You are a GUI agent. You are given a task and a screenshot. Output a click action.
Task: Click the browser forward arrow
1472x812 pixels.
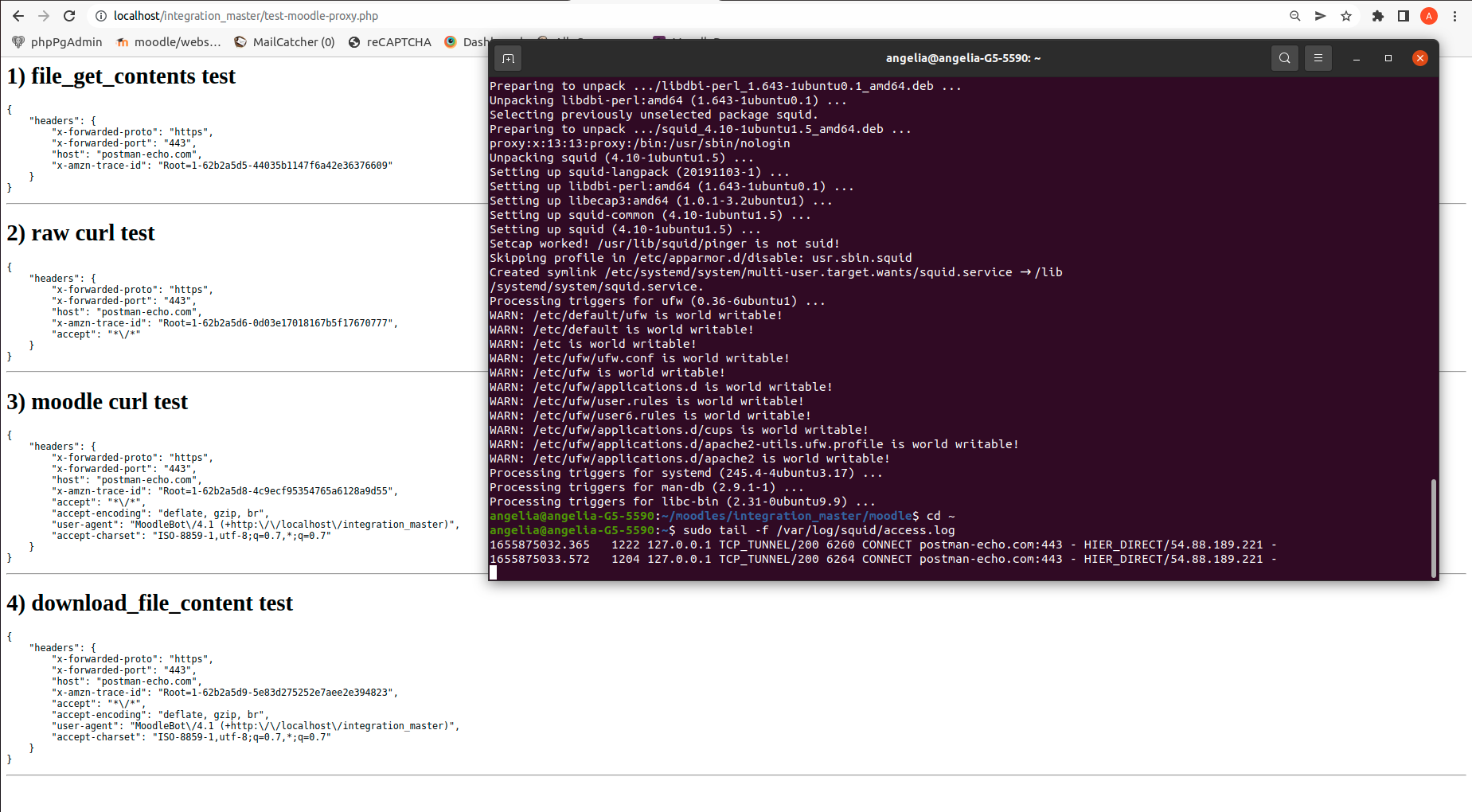point(44,16)
